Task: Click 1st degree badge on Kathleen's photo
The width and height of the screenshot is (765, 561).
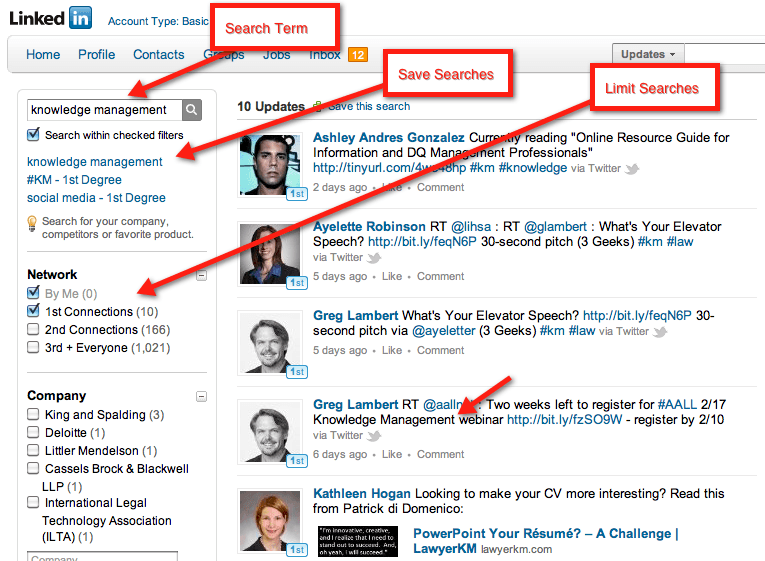Action: (297, 549)
